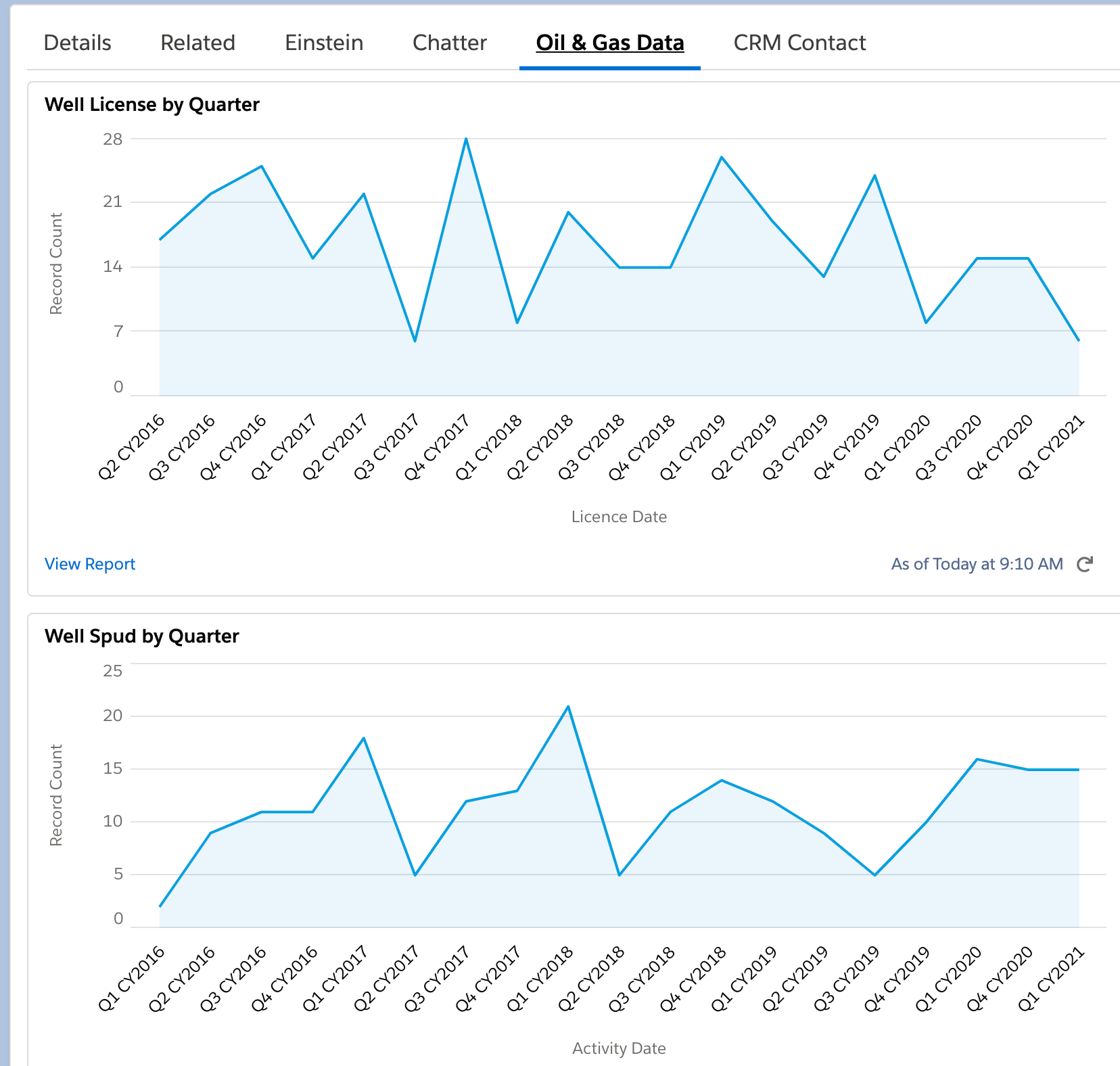Image resolution: width=1120 pixels, height=1066 pixels.
Task: Select the Chatter tab
Action: point(450,43)
